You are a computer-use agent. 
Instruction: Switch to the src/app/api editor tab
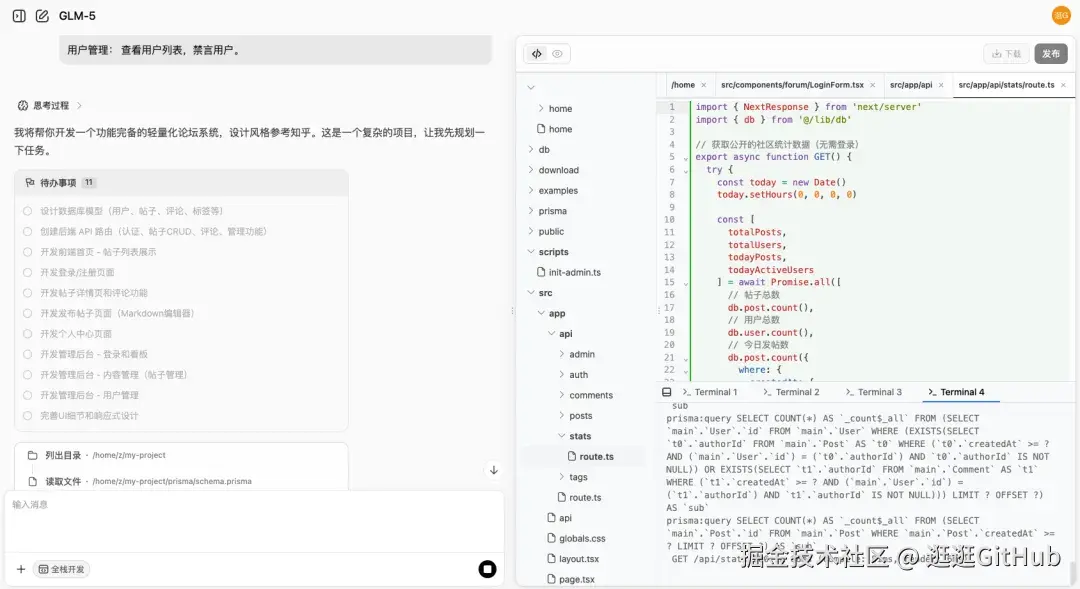click(x=911, y=85)
